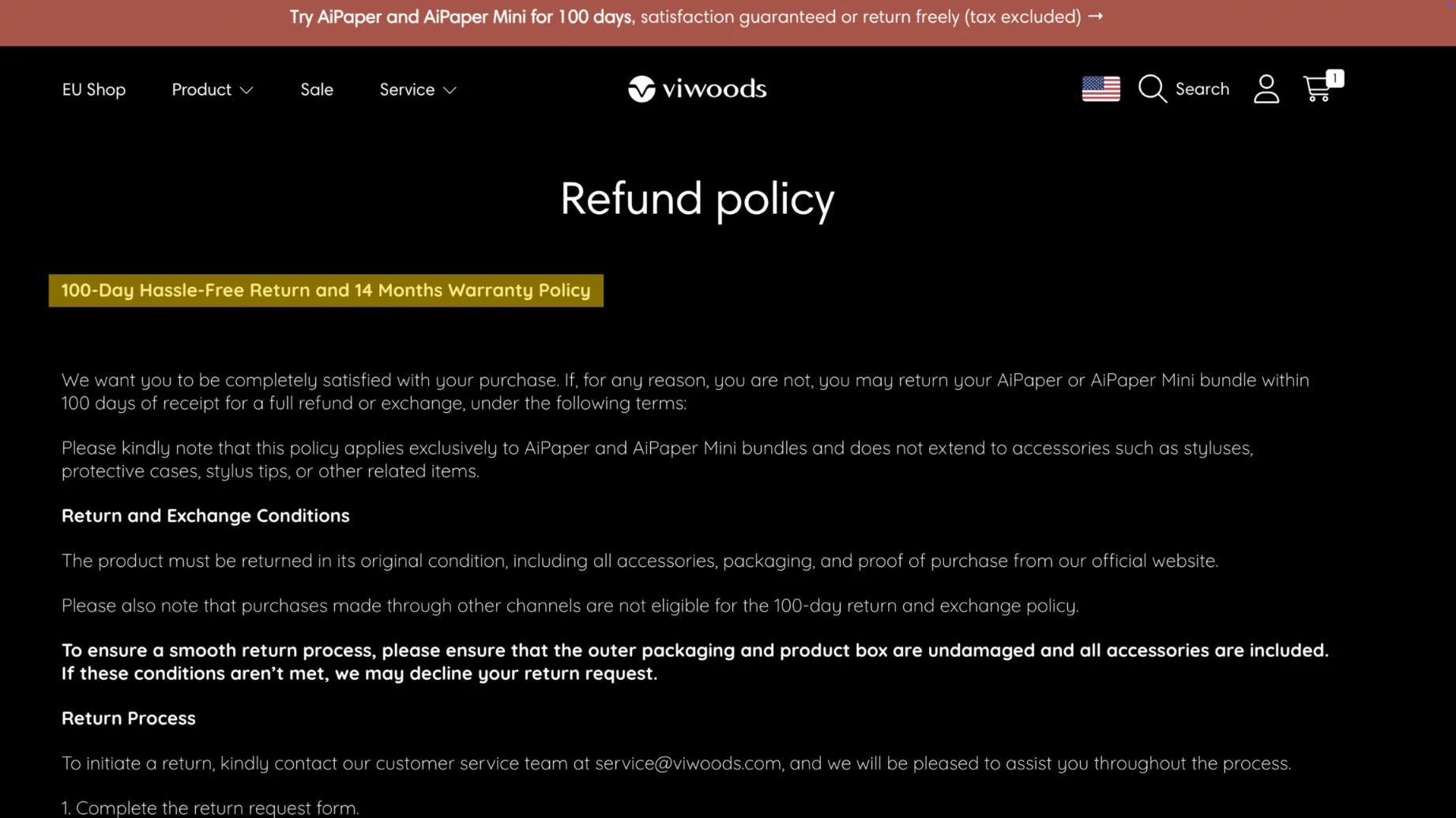
Task: Click the 100-Day Hassle-Free Return highlighted heading
Action: [x=325, y=291]
